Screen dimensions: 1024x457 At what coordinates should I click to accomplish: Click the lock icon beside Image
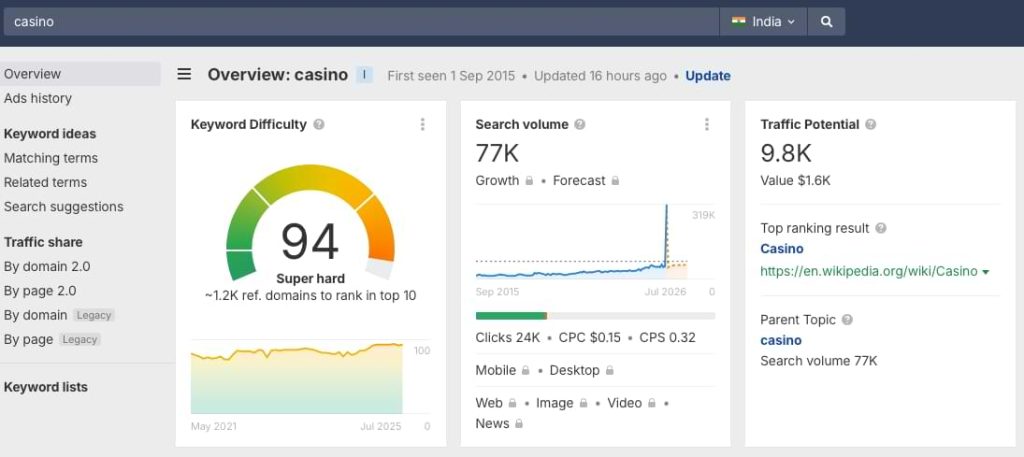point(583,403)
